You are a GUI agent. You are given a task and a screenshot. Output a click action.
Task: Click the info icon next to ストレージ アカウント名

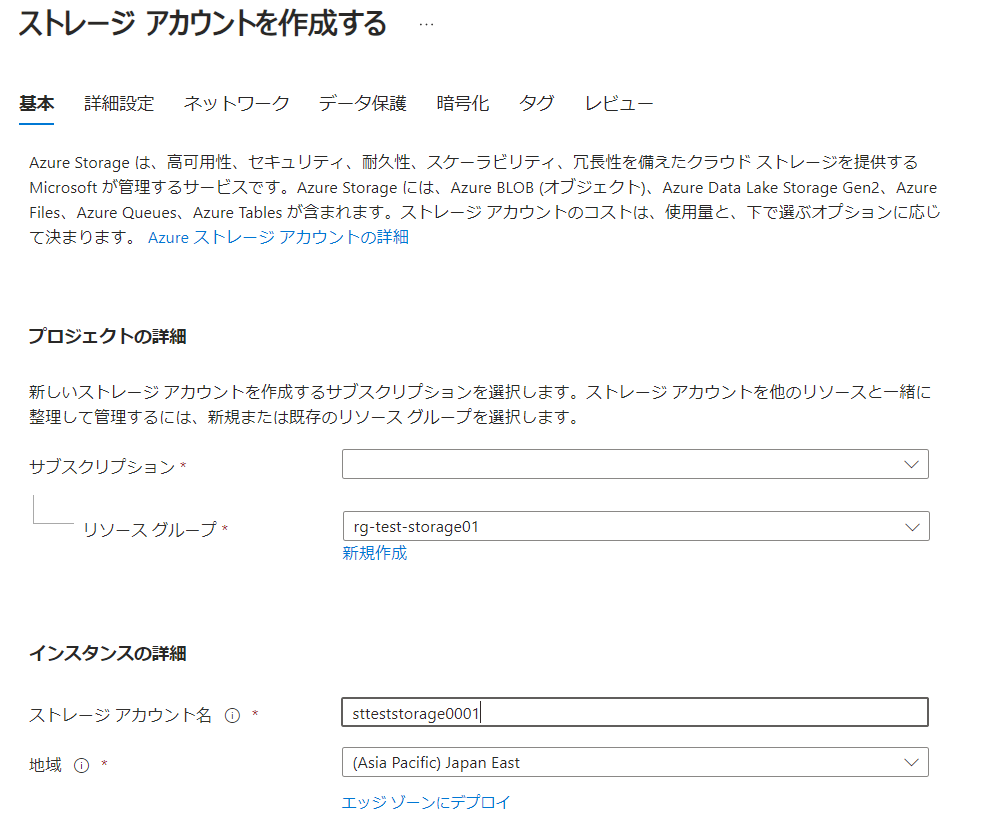233,715
